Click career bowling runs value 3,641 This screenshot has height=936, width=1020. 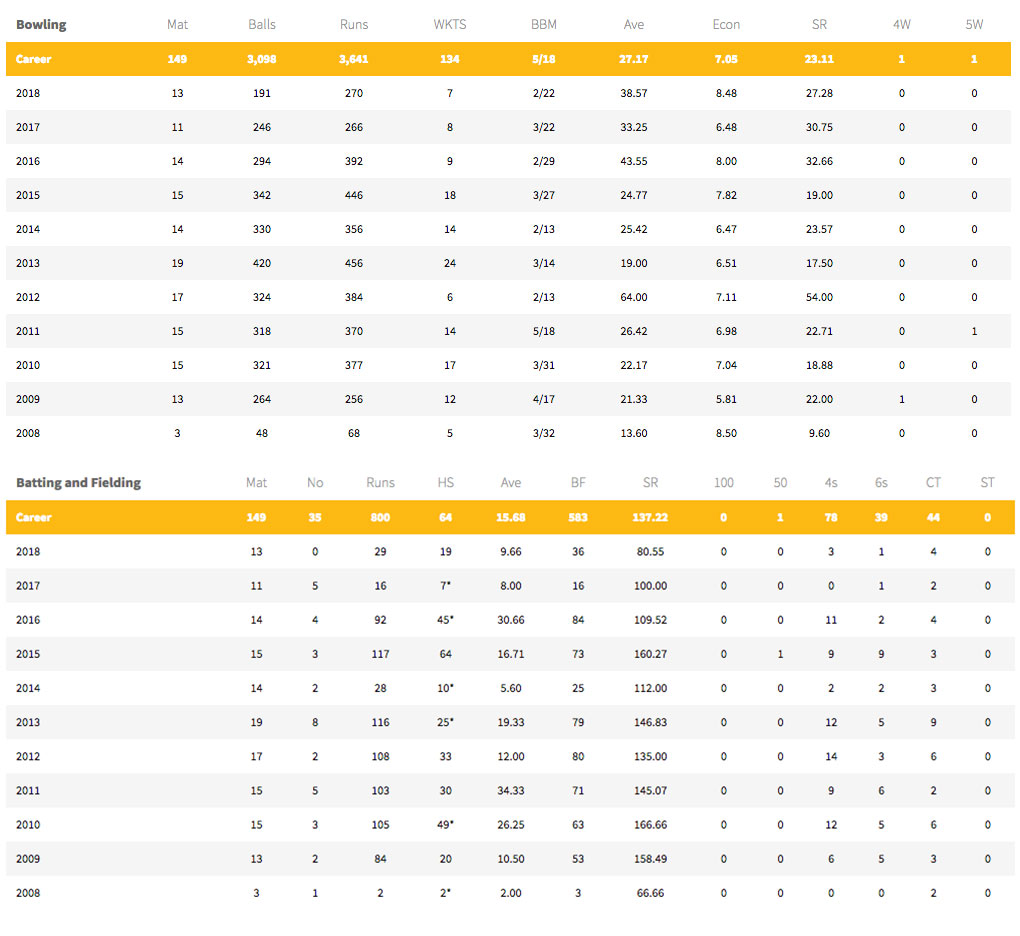353,59
